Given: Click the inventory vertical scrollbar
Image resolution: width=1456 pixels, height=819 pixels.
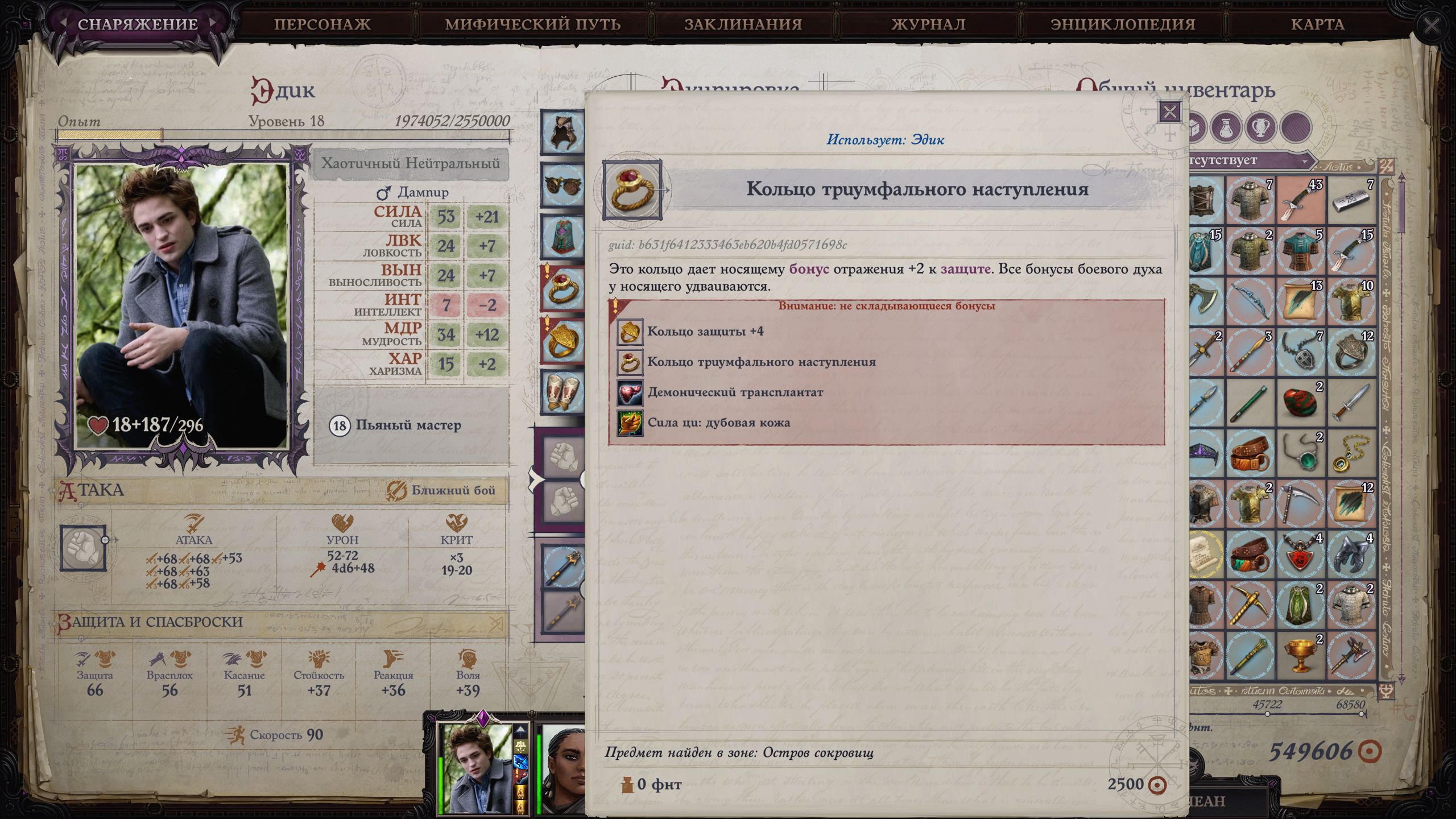Looking at the screenshot, I should click(1401, 427).
